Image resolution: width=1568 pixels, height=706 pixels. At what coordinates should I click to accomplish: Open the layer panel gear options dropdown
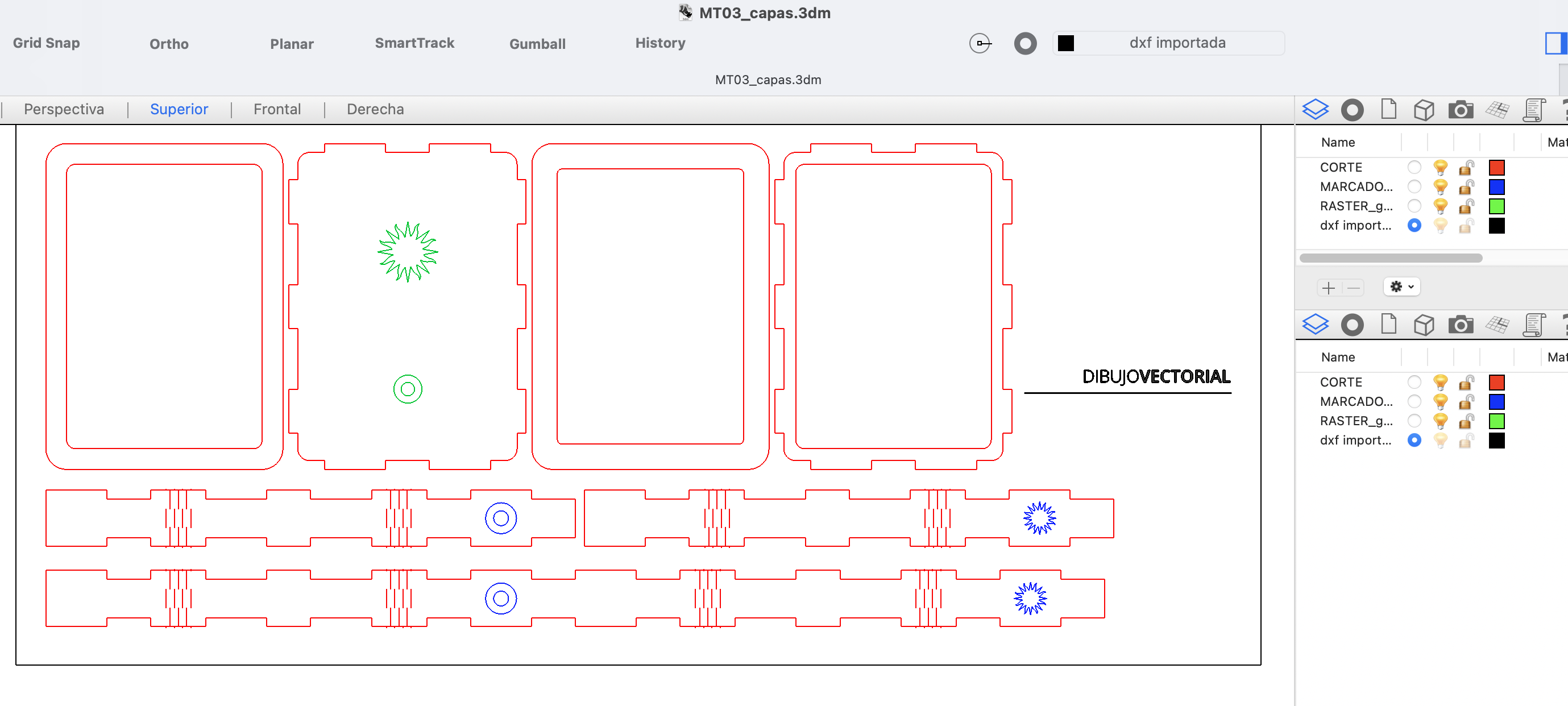1401,286
